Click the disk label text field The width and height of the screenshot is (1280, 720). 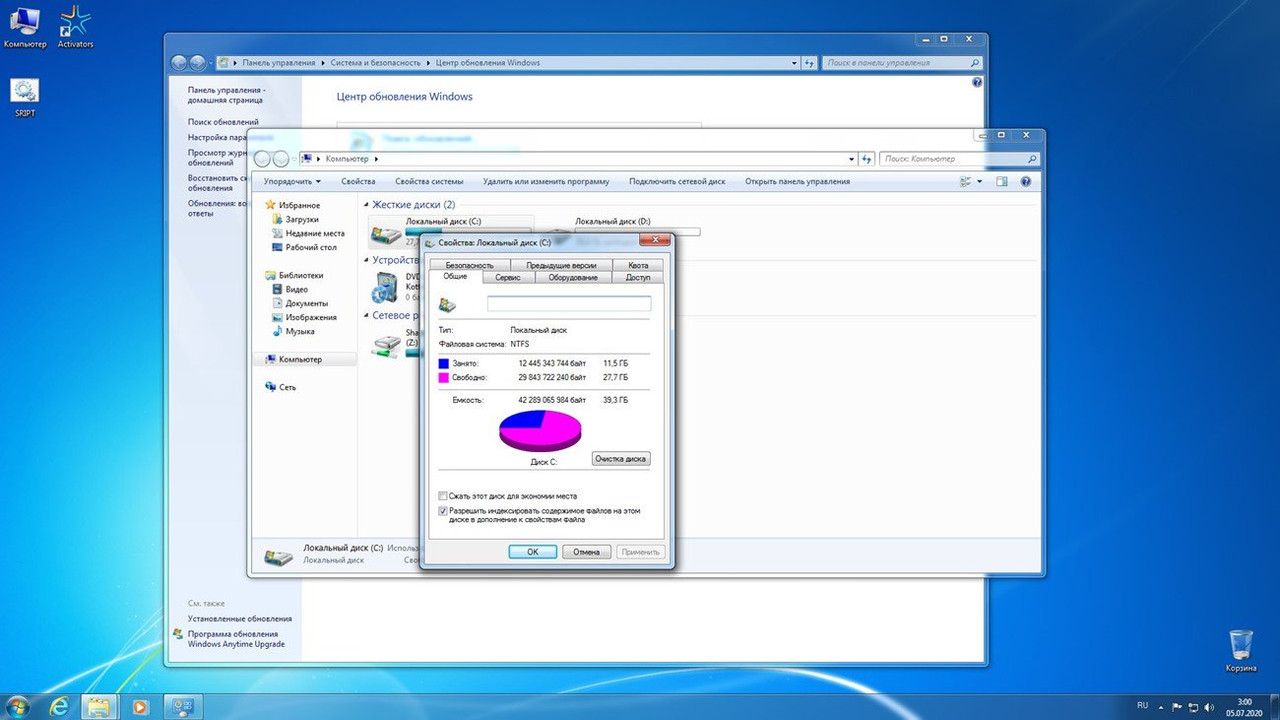568,303
